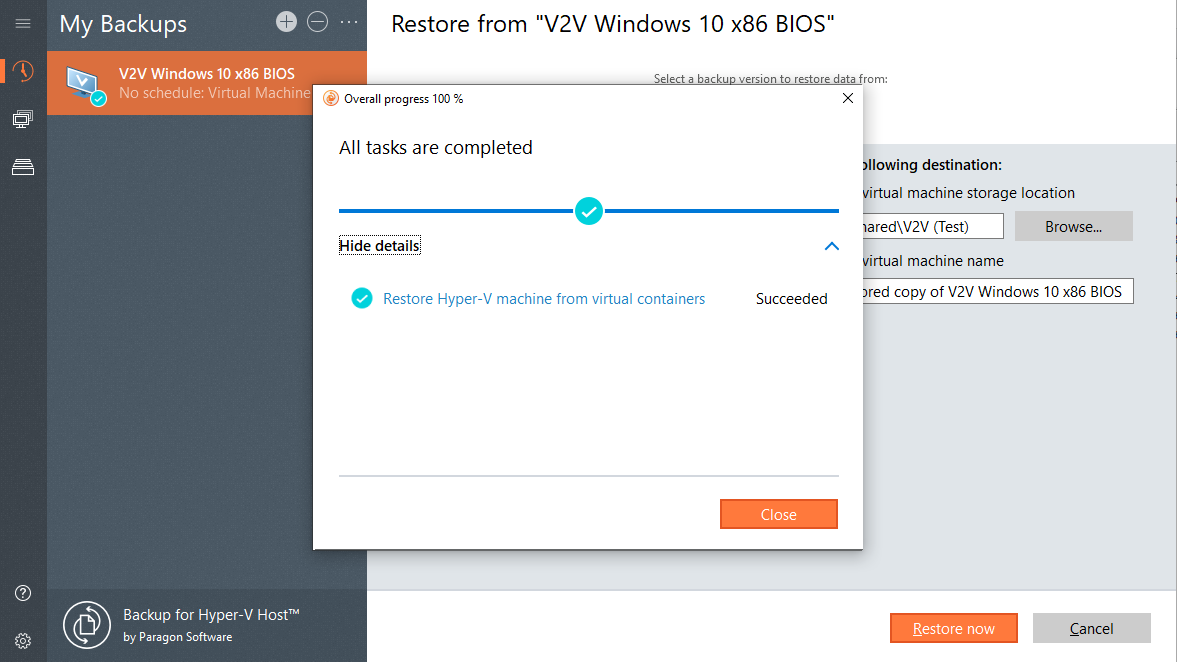This screenshot has width=1177, height=662.
Task: Remove backup using the minus icon
Action: point(318,22)
